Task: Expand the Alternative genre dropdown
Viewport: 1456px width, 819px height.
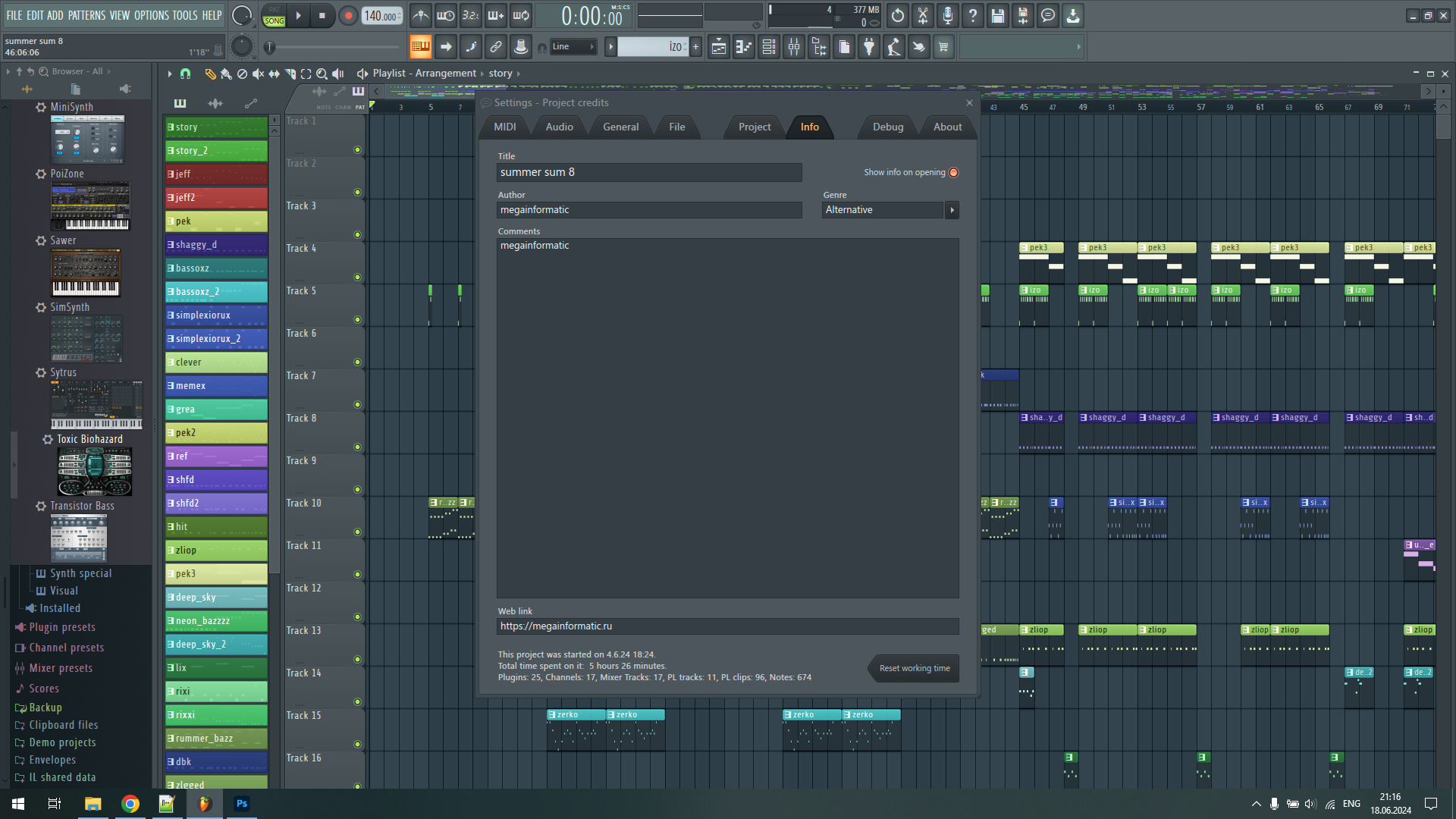Action: point(952,210)
